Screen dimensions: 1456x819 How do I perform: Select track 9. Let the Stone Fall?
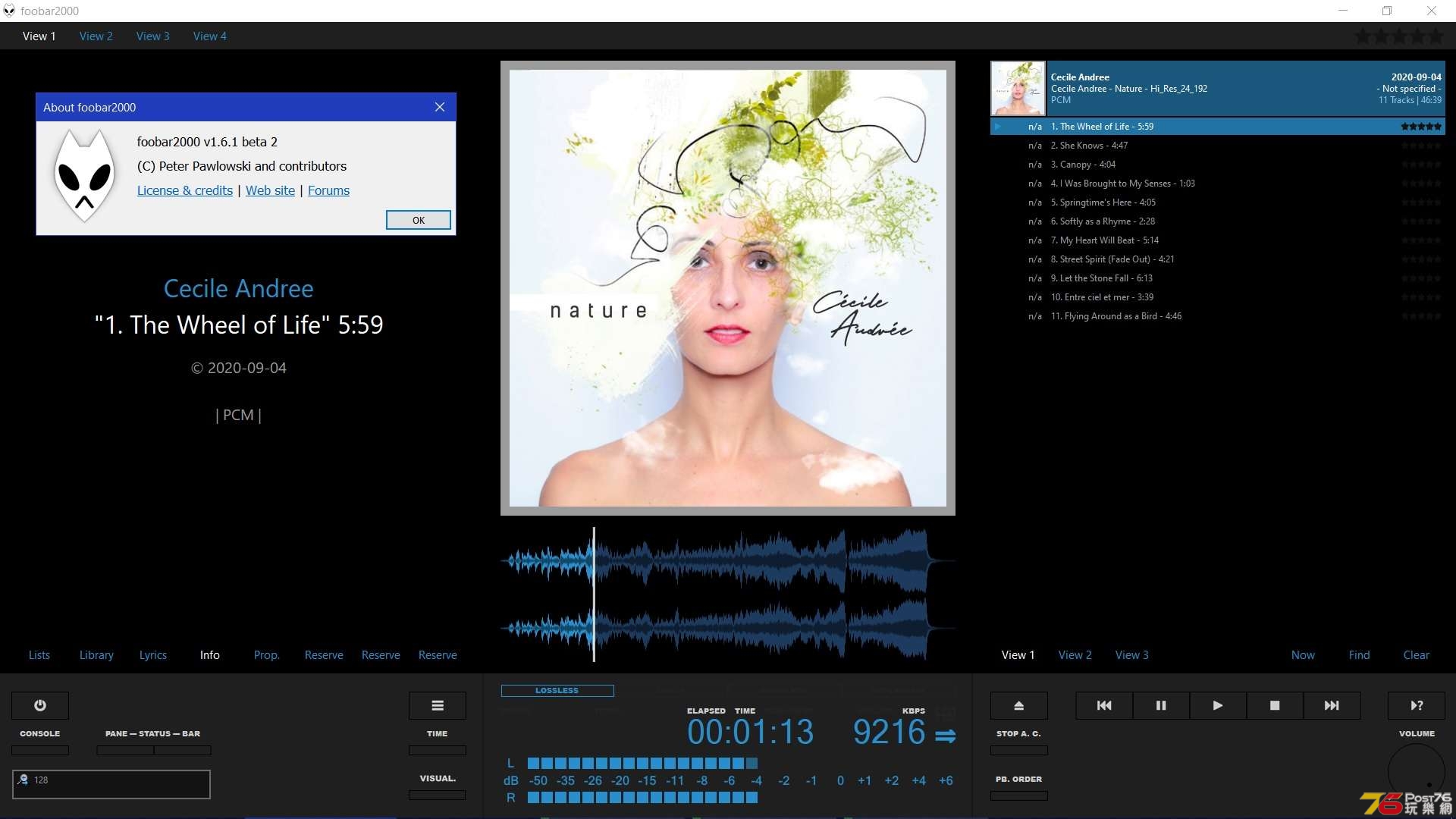coord(1218,278)
